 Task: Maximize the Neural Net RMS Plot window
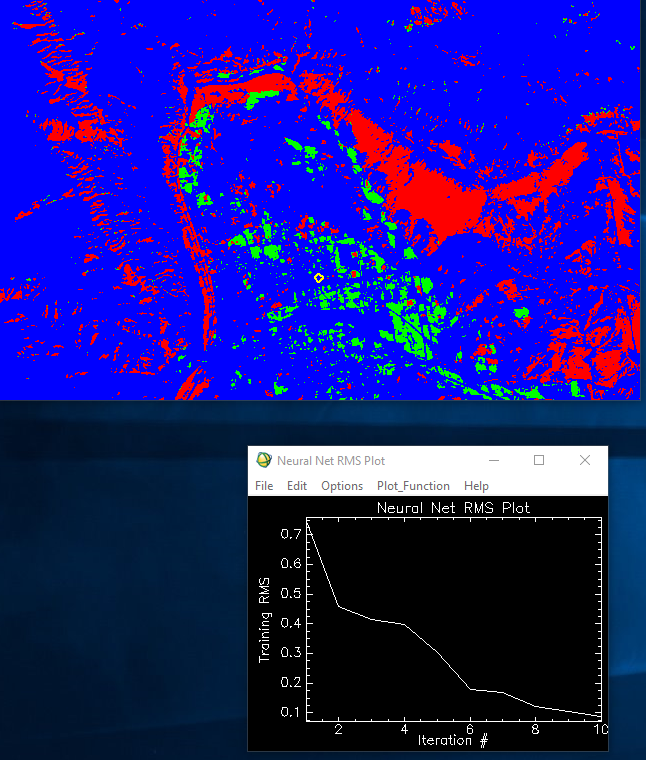[539, 460]
